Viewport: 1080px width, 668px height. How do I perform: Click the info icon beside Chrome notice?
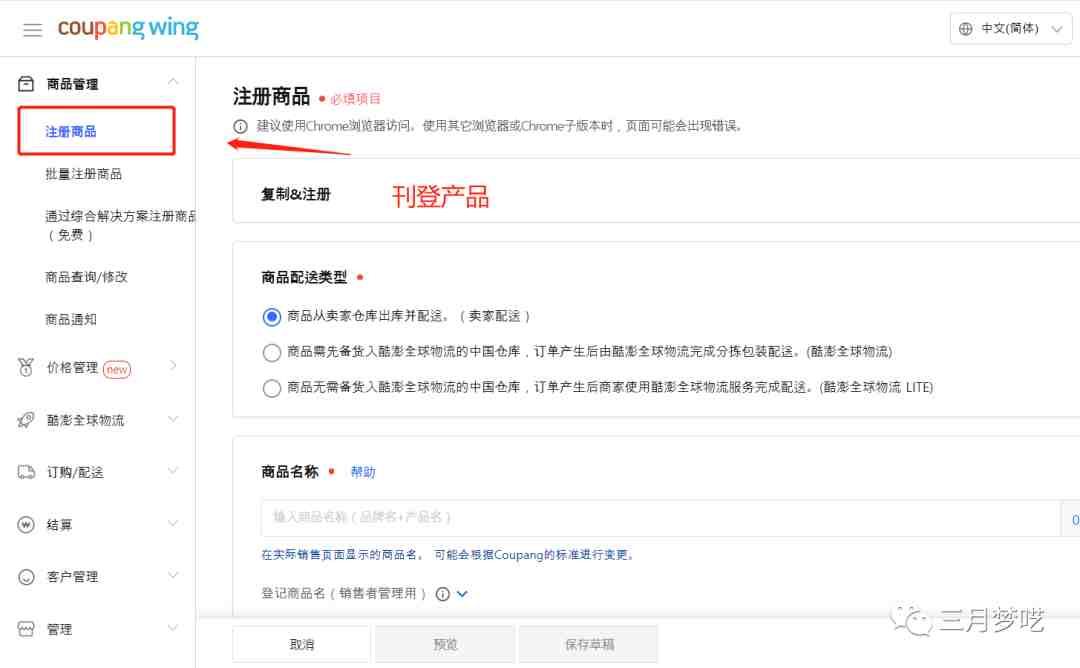click(x=240, y=127)
